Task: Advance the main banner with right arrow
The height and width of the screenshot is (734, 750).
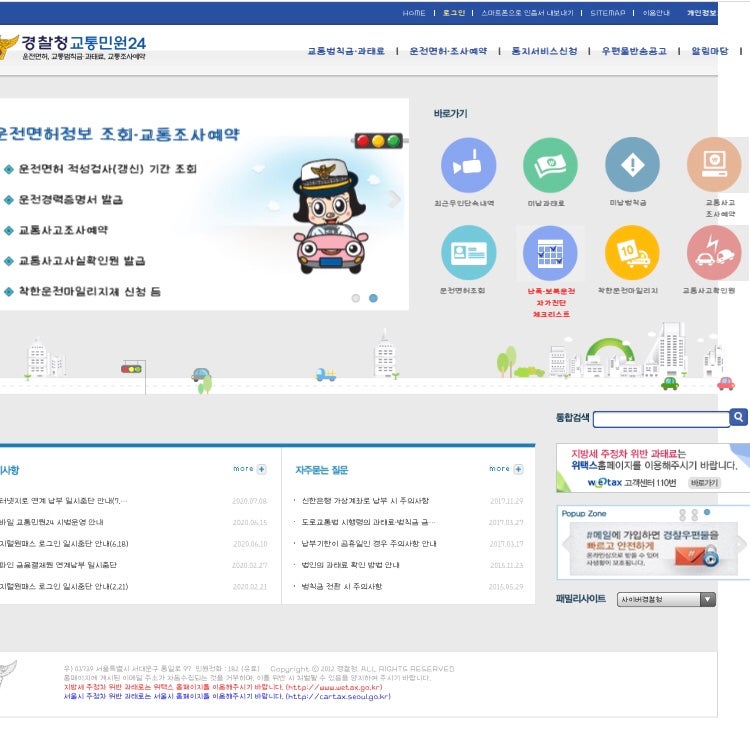Action: 395,199
